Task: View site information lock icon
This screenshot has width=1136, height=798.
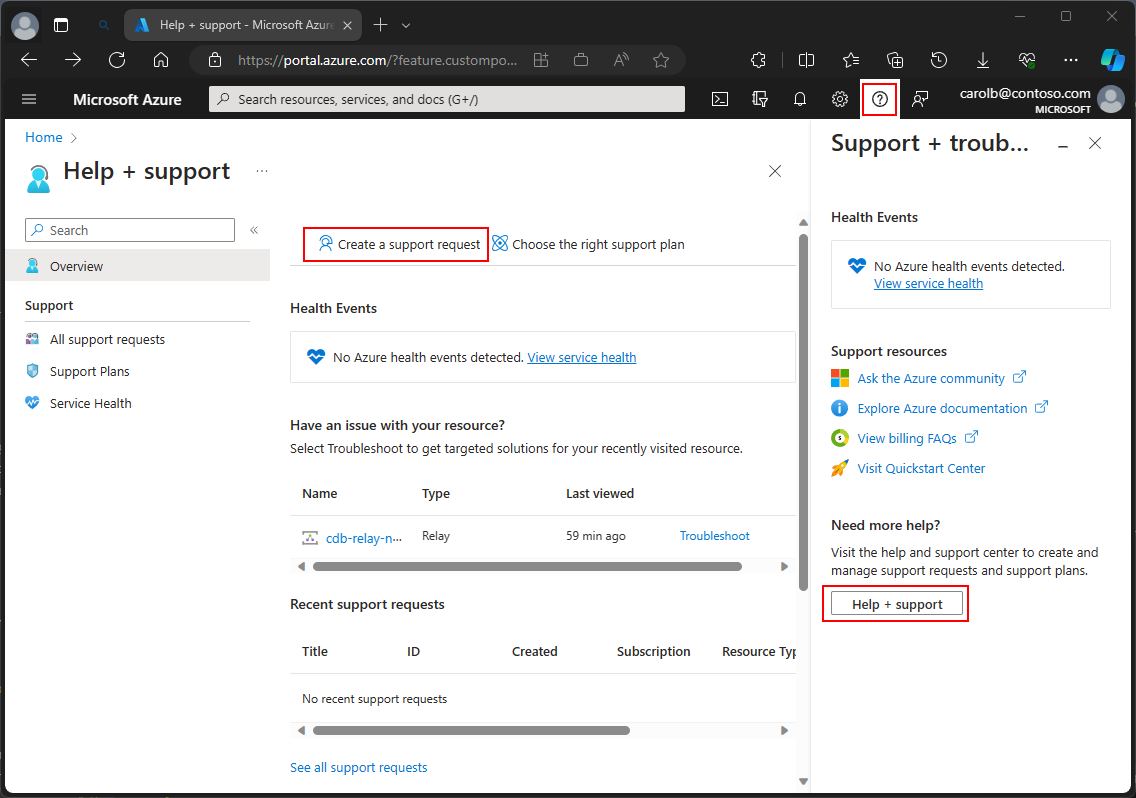Action: click(215, 60)
